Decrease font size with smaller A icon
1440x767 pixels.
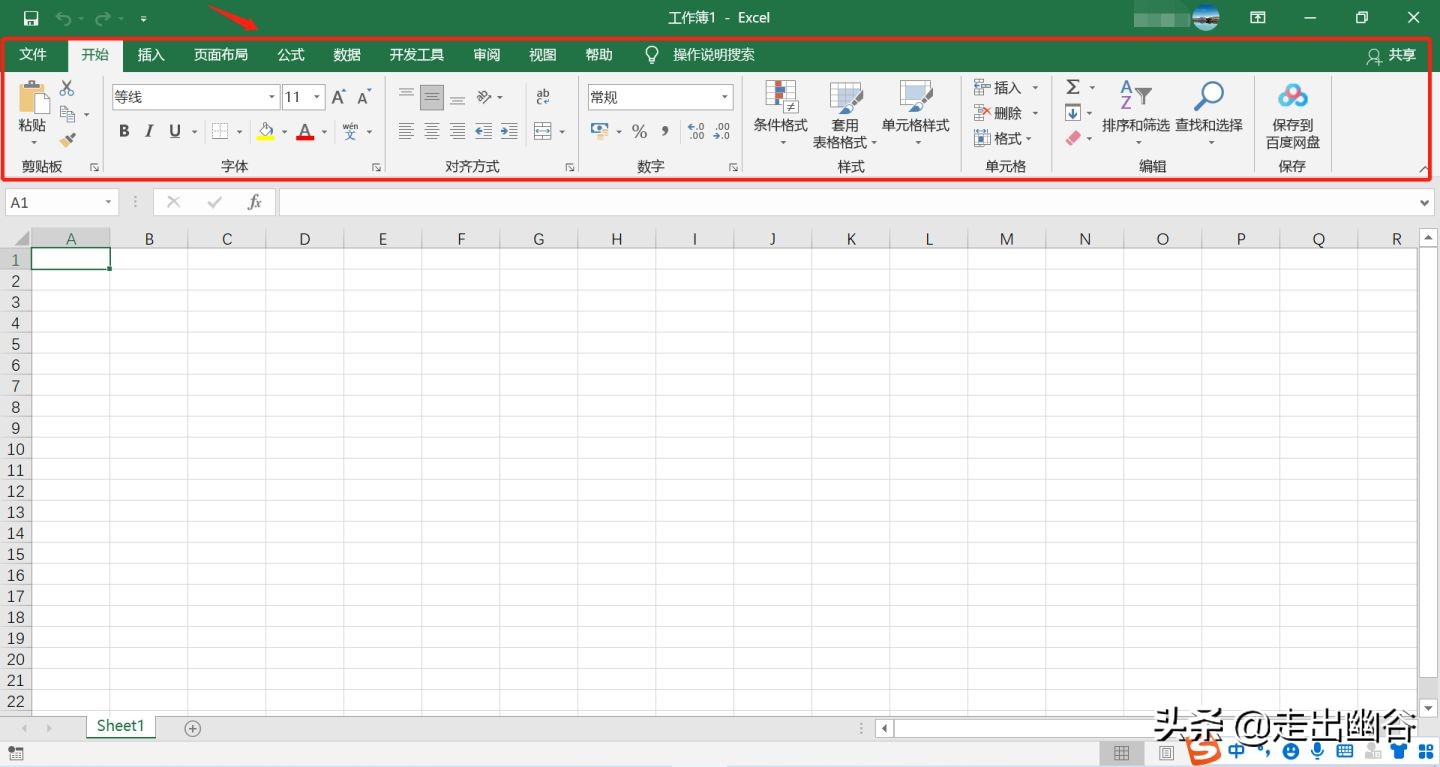364,97
